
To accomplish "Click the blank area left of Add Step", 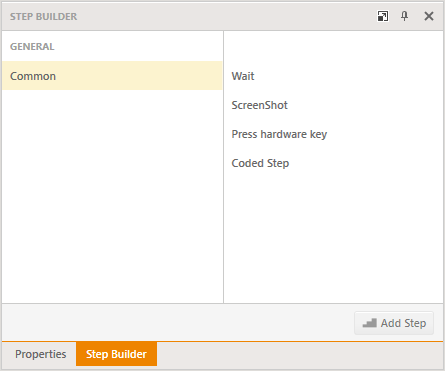I will click(x=177, y=323).
